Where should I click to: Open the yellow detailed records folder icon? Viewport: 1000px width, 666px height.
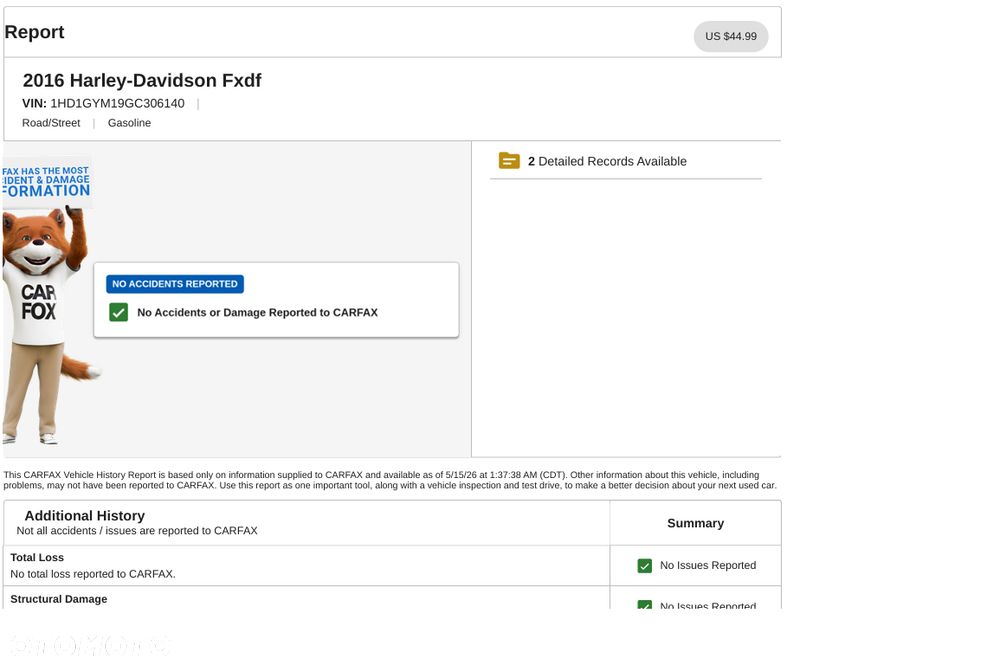point(509,161)
